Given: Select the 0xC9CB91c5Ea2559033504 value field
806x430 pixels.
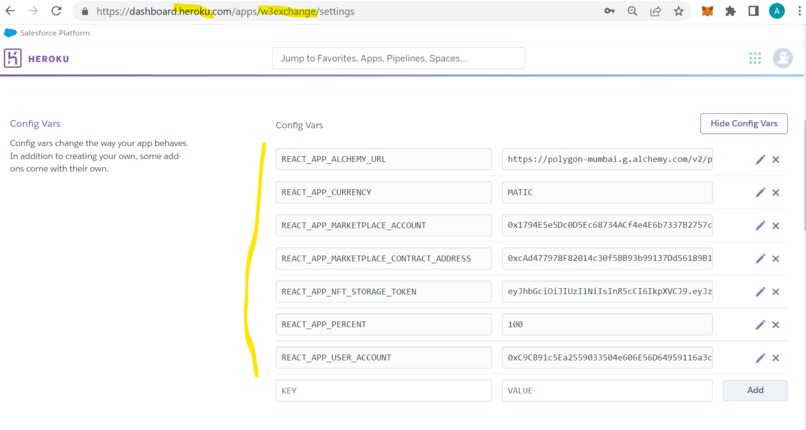Looking at the screenshot, I should [607, 358].
